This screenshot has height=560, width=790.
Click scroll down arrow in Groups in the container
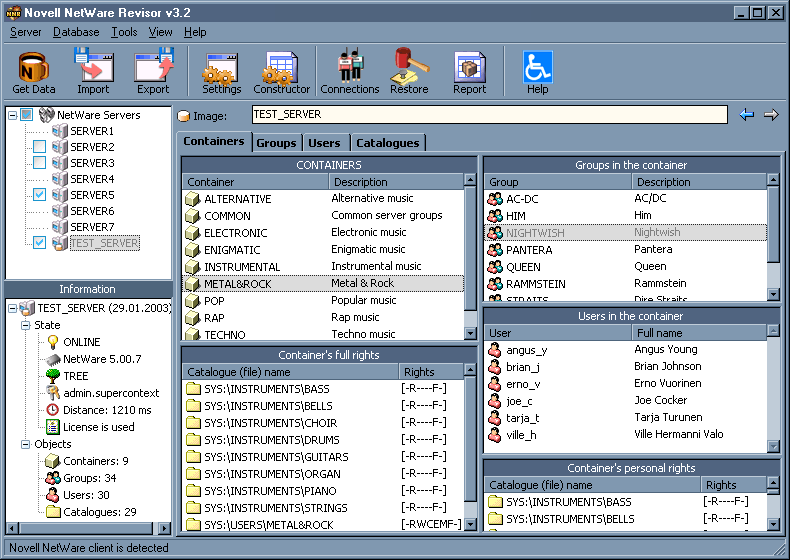[773, 293]
